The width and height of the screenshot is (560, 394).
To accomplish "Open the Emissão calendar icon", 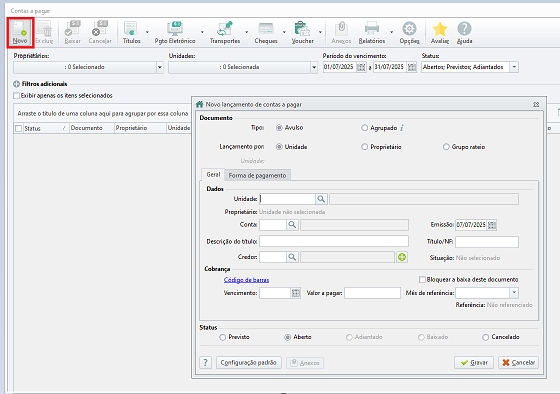I will coord(492,225).
